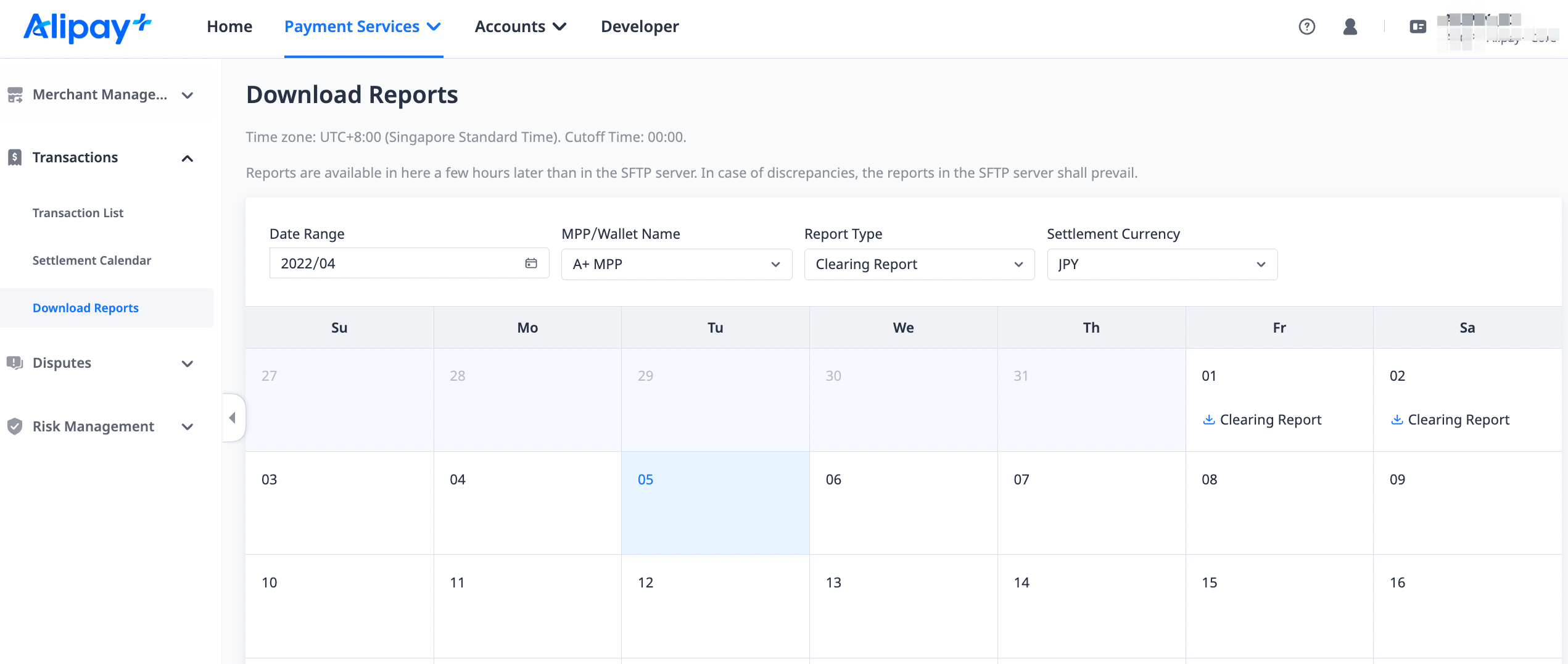
Task: Open Transaction List in sidebar
Action: [x=78, y=213]
